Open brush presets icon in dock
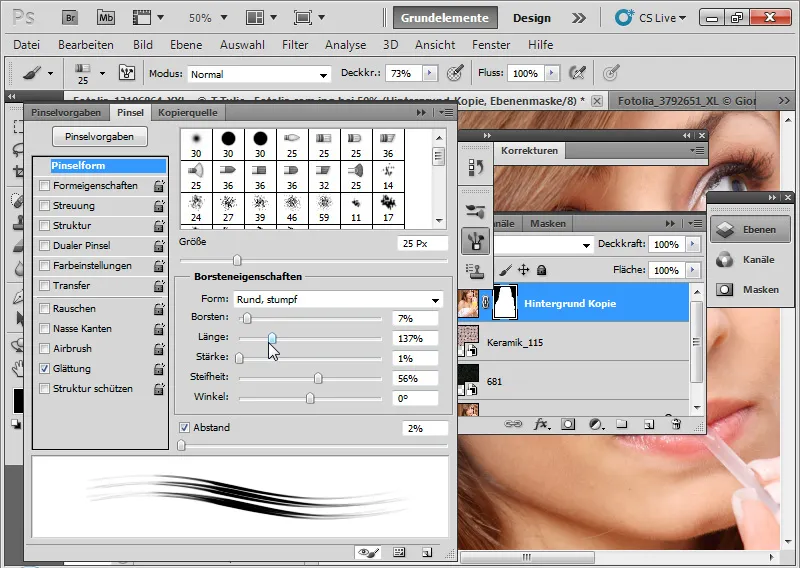 (x=476, y=211)
